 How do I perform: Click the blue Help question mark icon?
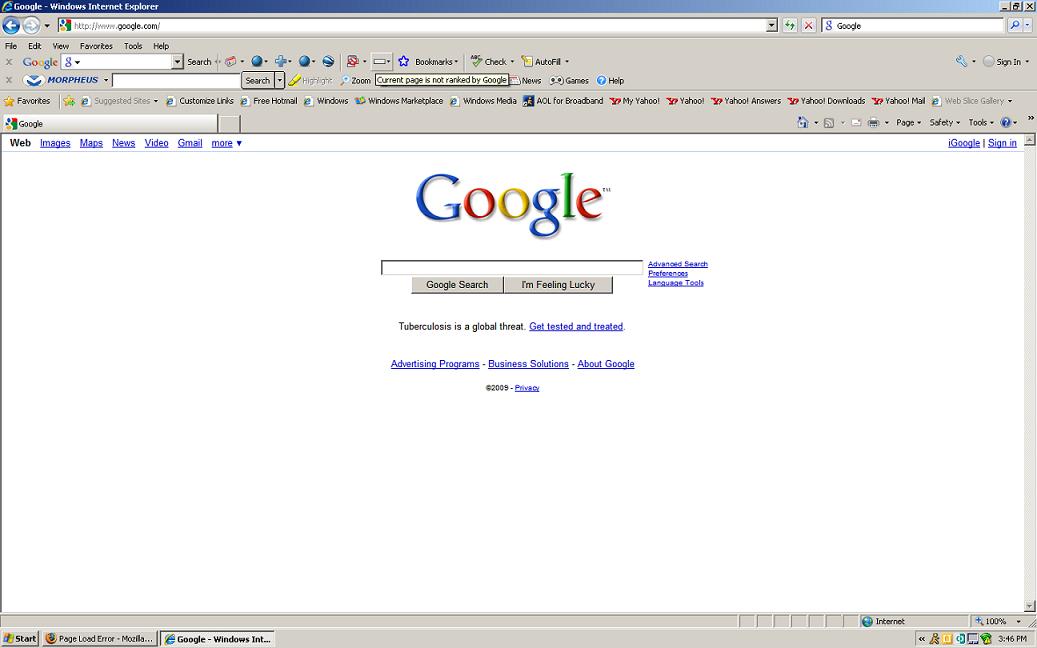(1005, 122)
